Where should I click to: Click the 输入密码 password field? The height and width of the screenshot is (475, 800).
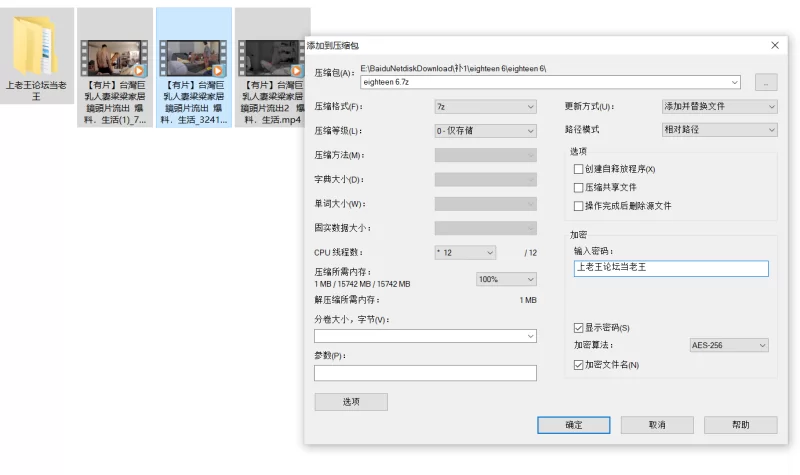click(x=671, y=268)
